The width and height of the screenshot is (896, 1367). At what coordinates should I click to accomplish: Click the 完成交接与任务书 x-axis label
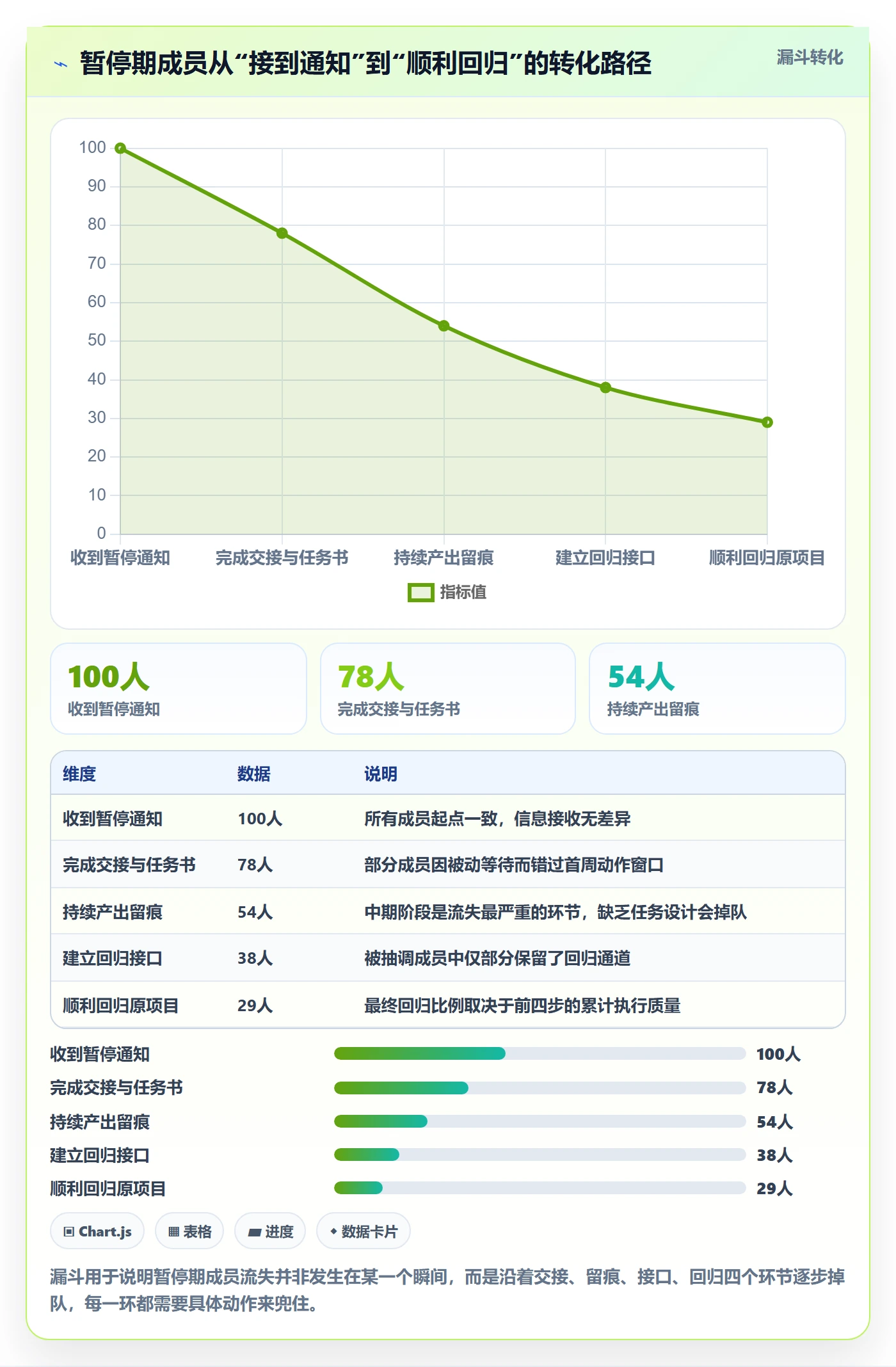click(x=282, y=558)
